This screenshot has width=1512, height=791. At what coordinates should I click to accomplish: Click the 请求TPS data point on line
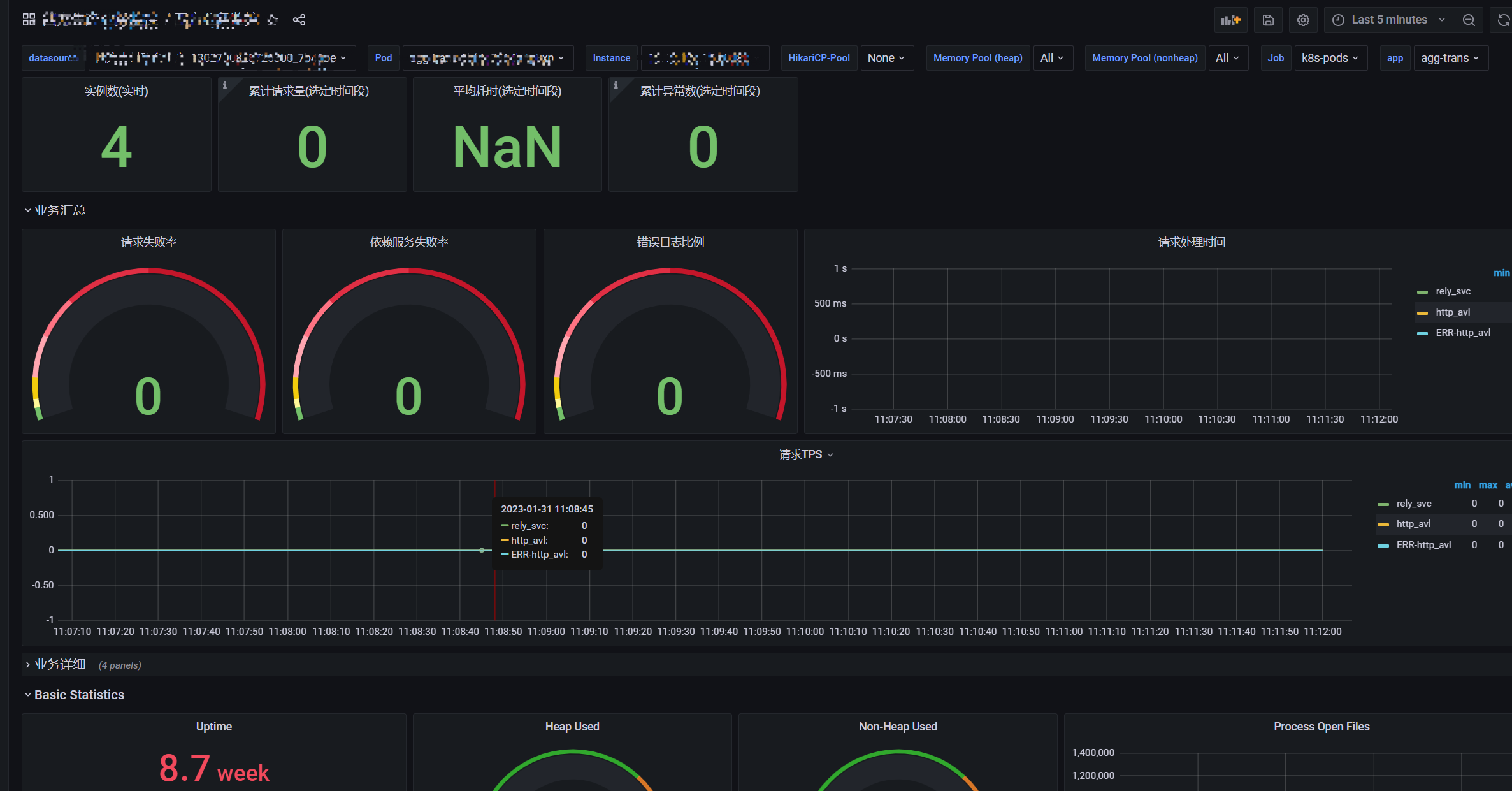pyautogui.click(x=482, y=550)
